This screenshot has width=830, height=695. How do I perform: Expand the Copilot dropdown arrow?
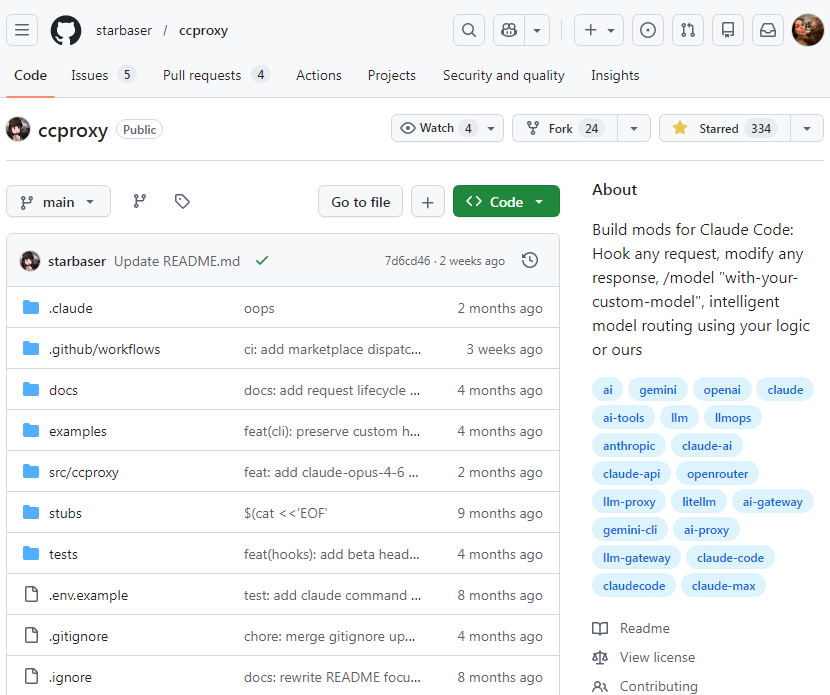point(537,30)
